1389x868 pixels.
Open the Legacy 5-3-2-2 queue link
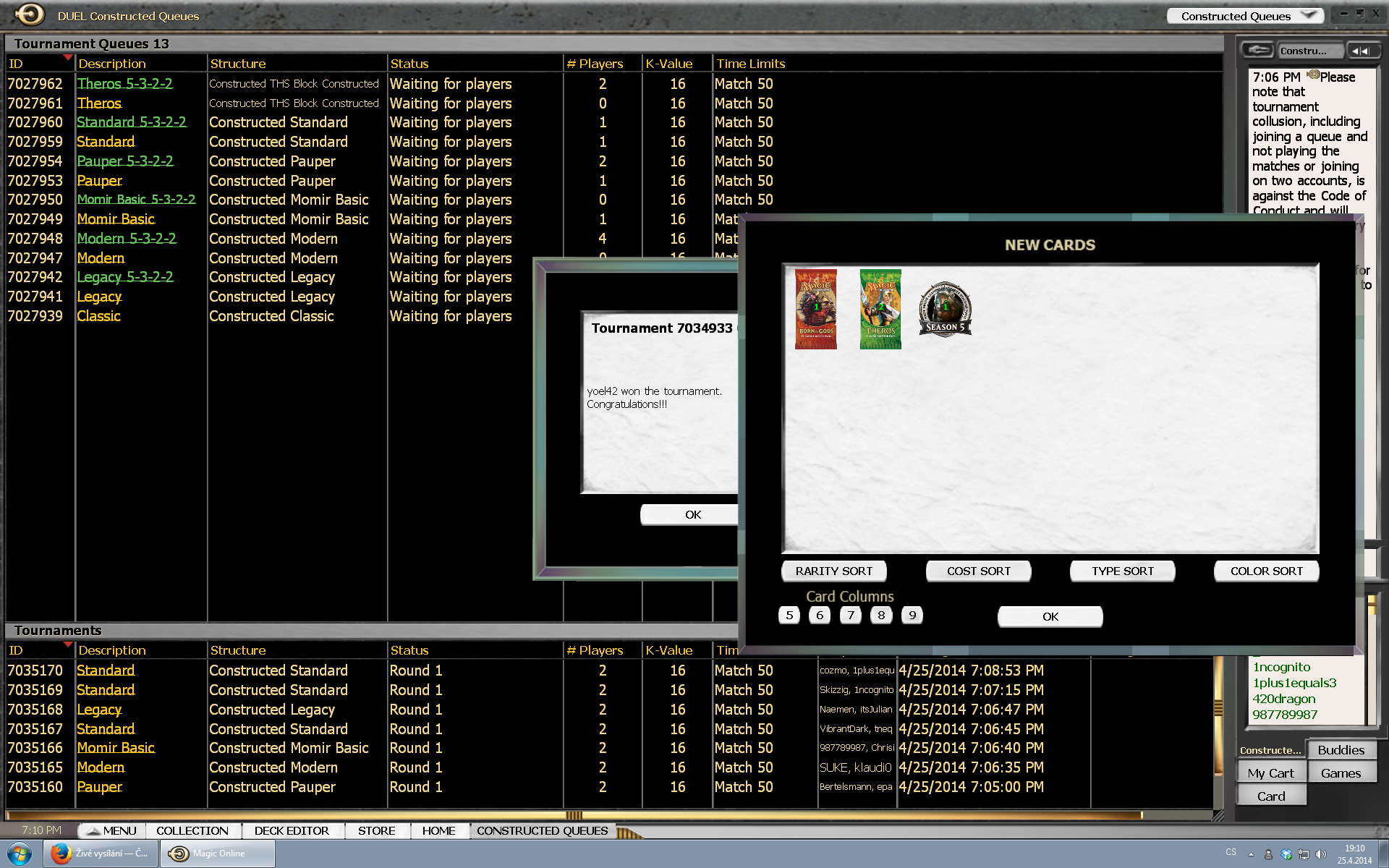(125, 277)
